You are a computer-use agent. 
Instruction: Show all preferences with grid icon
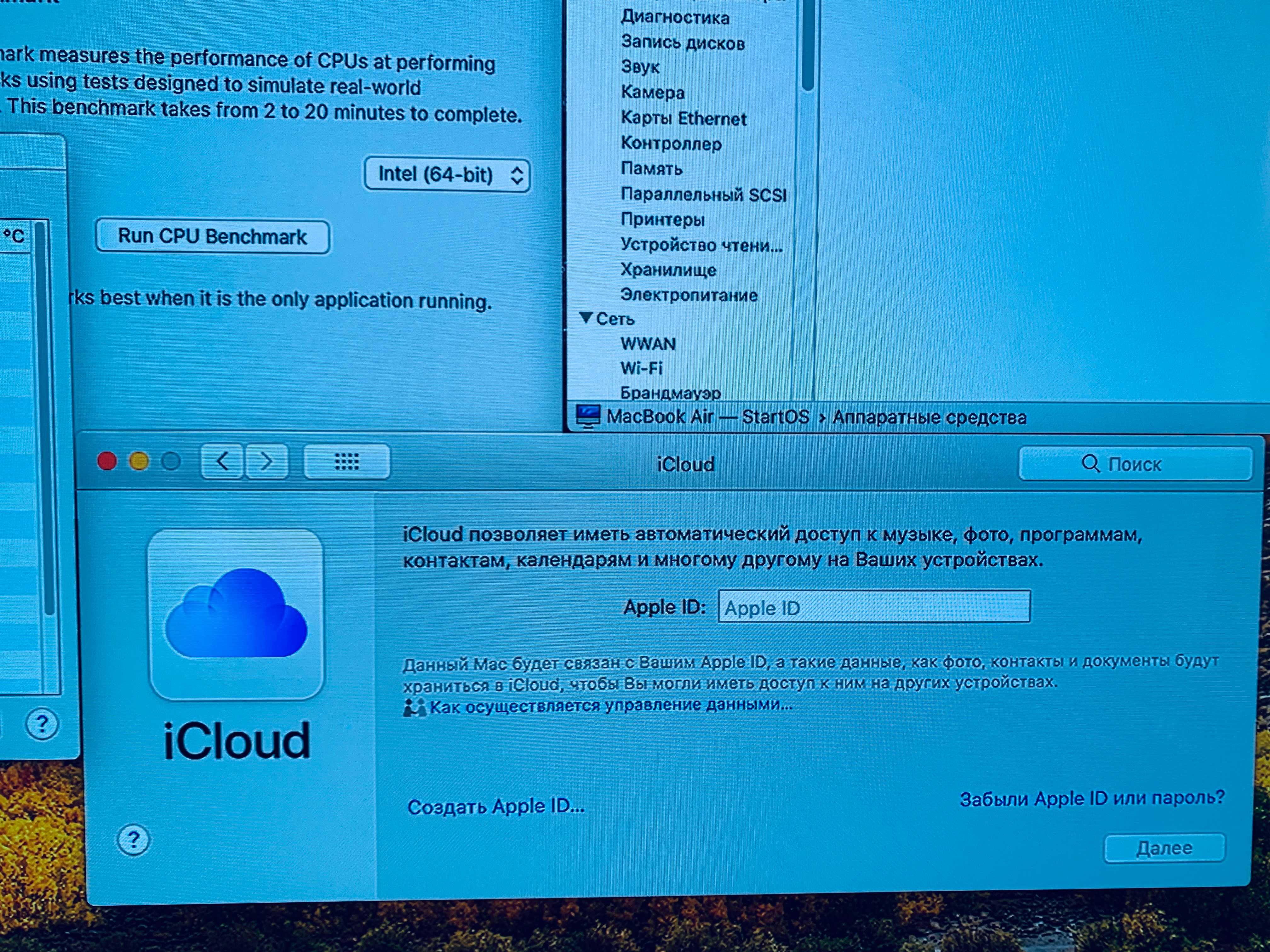tap(347, 462)
